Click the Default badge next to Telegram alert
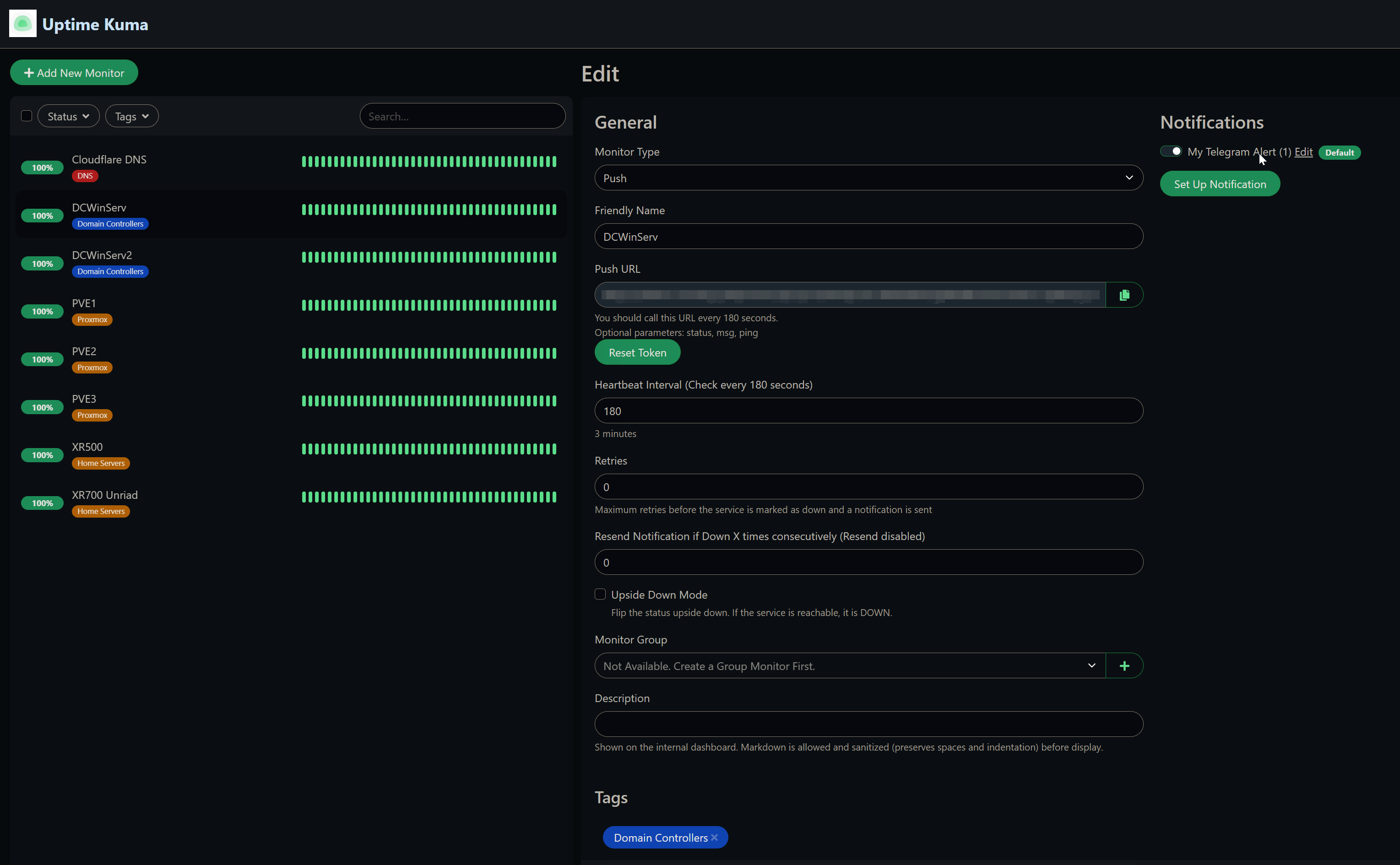This screenshot has height=865, width=1400. pyautogui.click(x=1339, y=152)
